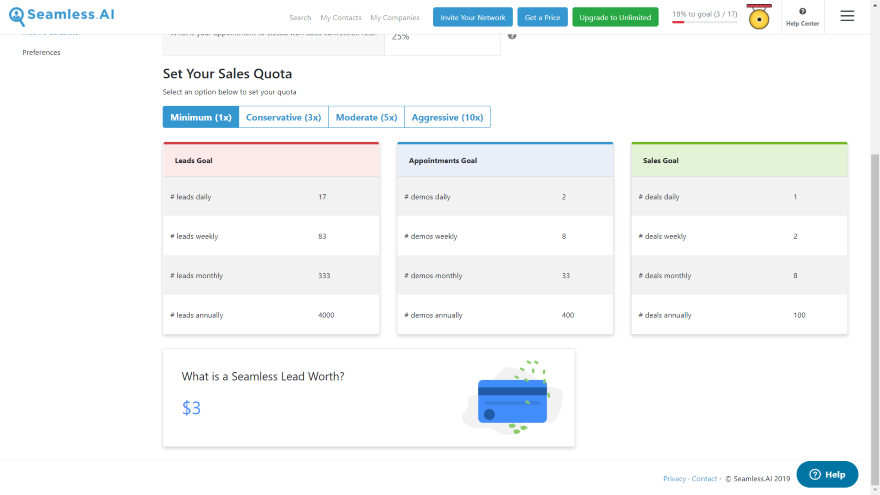This screenshot has width=880, height=495.
Task: Open the Privacy footer link
Action: pyautogui.click(x=674, y=479)
